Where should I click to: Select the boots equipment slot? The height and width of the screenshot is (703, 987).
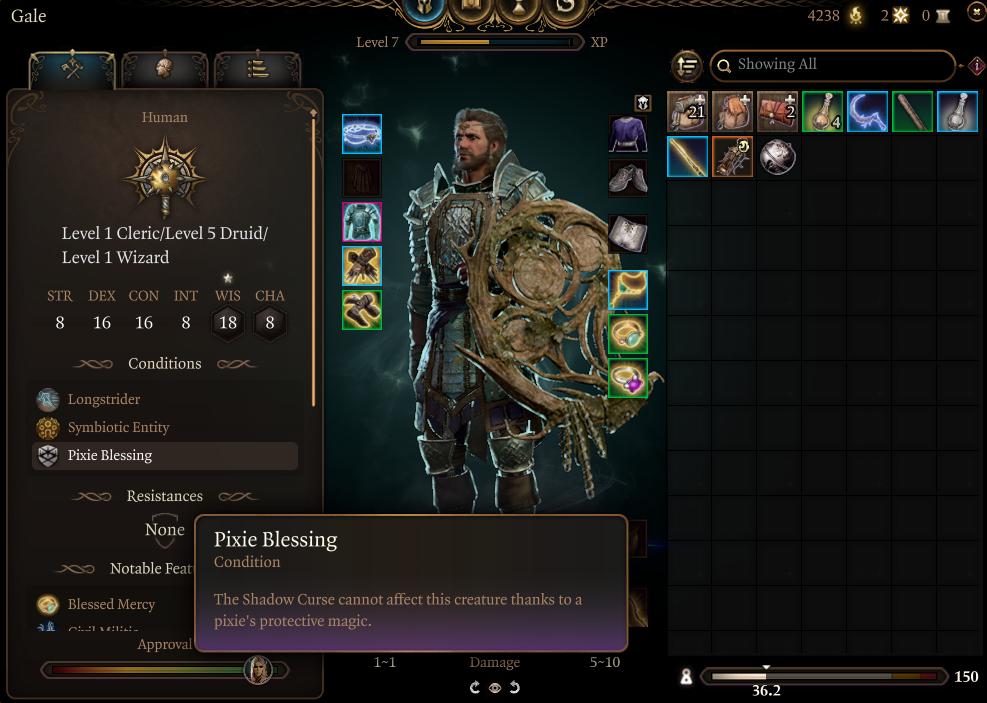[362, 310]
